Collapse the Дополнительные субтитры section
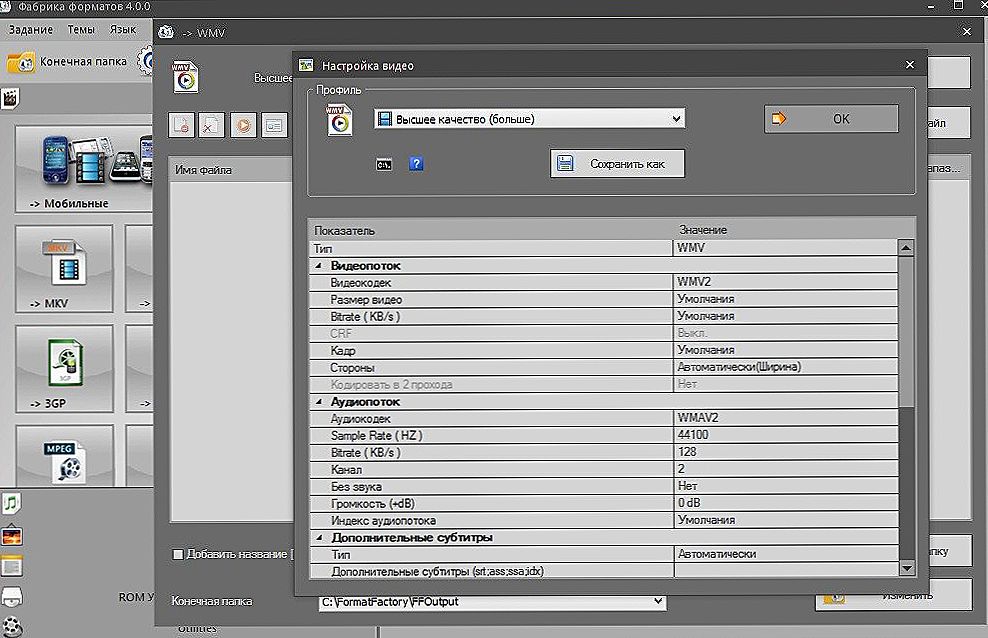 [319, 537]
